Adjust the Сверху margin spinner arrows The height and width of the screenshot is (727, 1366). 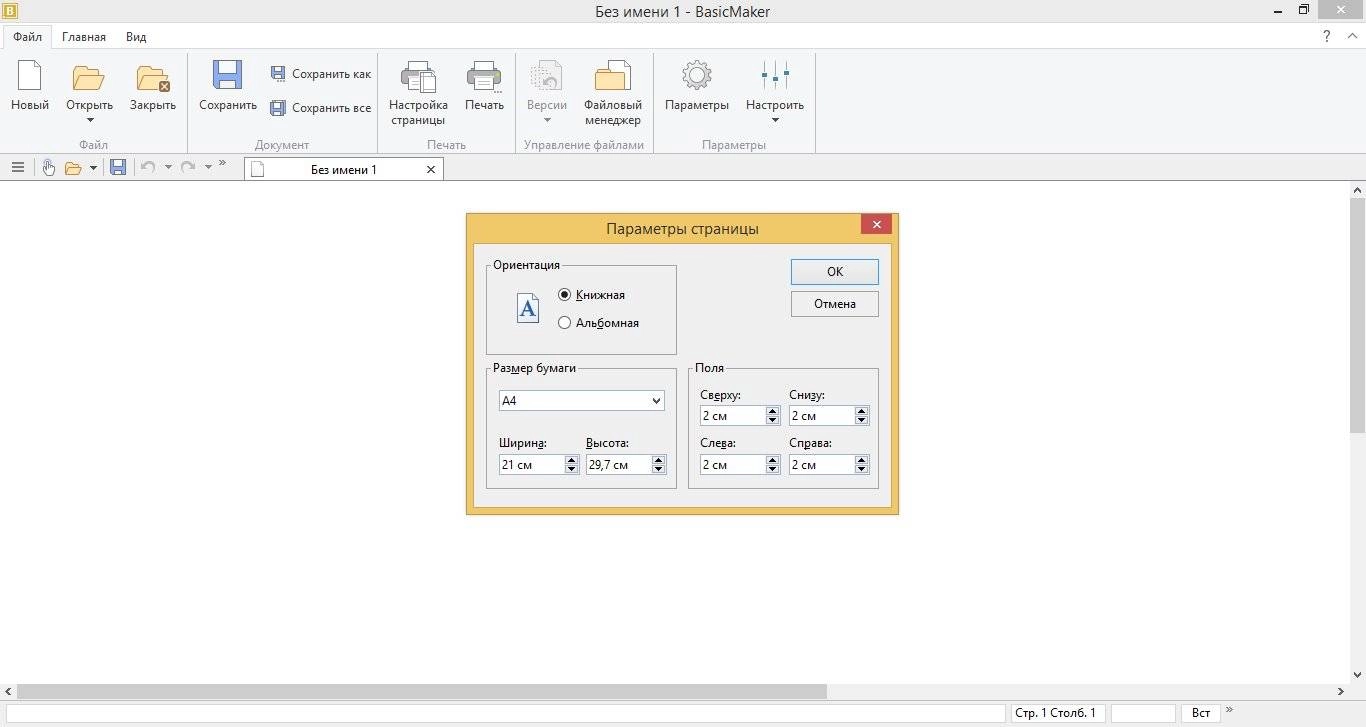[x=773, y=416]
